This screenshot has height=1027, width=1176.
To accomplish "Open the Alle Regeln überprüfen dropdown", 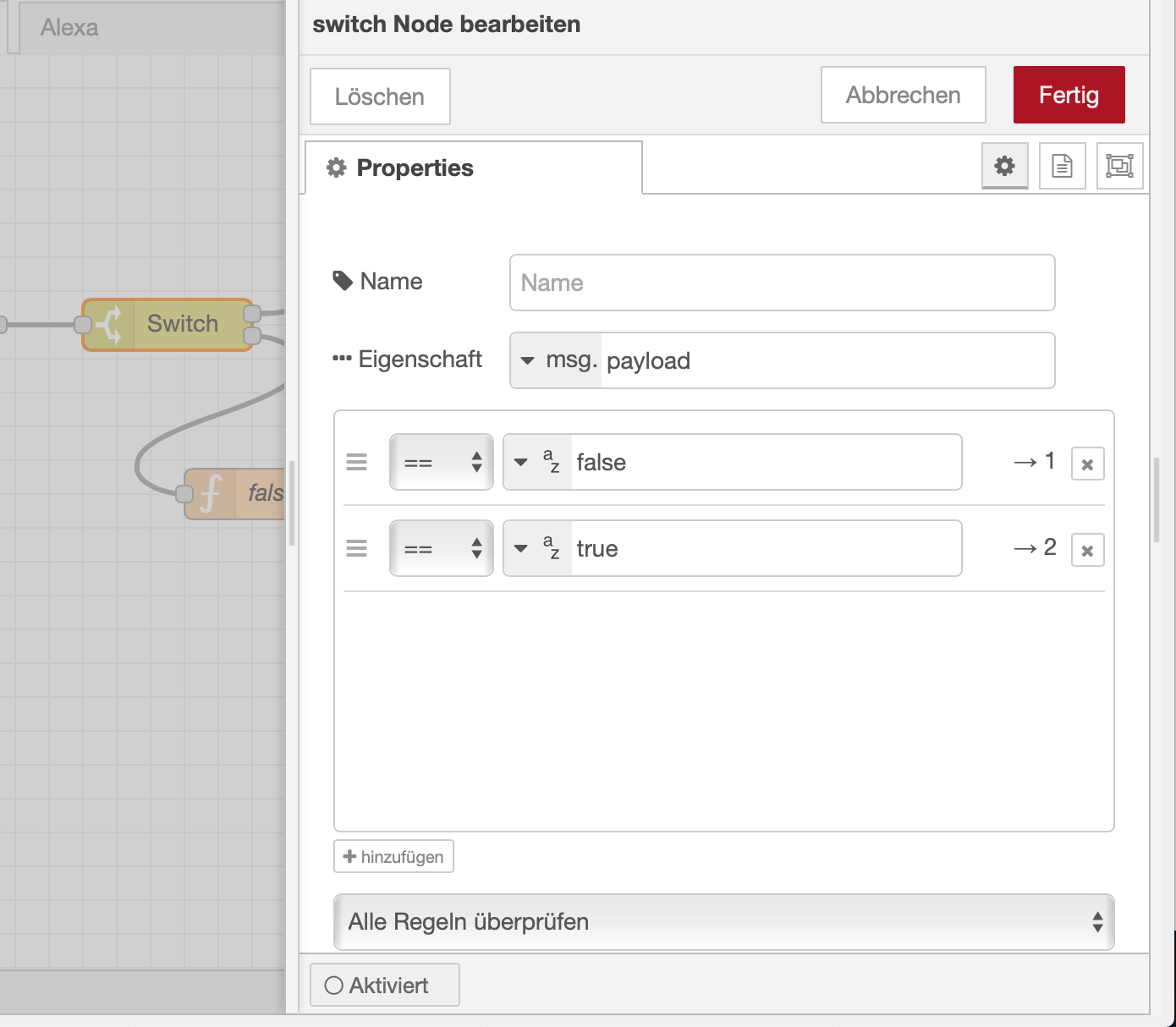I will pos(723,922).
